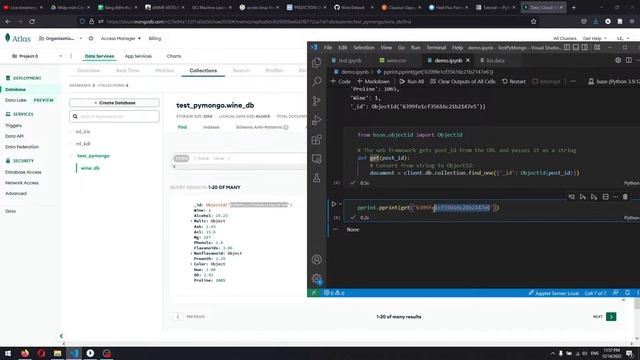The height and width of the screenshot is (360, 640).
Task: Open VS Code Source Control icon
Action: [316, 101]
